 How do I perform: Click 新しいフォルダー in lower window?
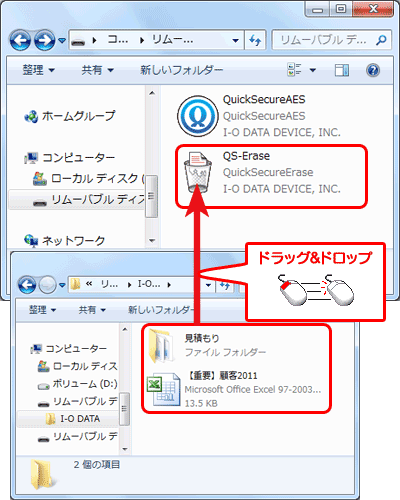coord(161,310)
